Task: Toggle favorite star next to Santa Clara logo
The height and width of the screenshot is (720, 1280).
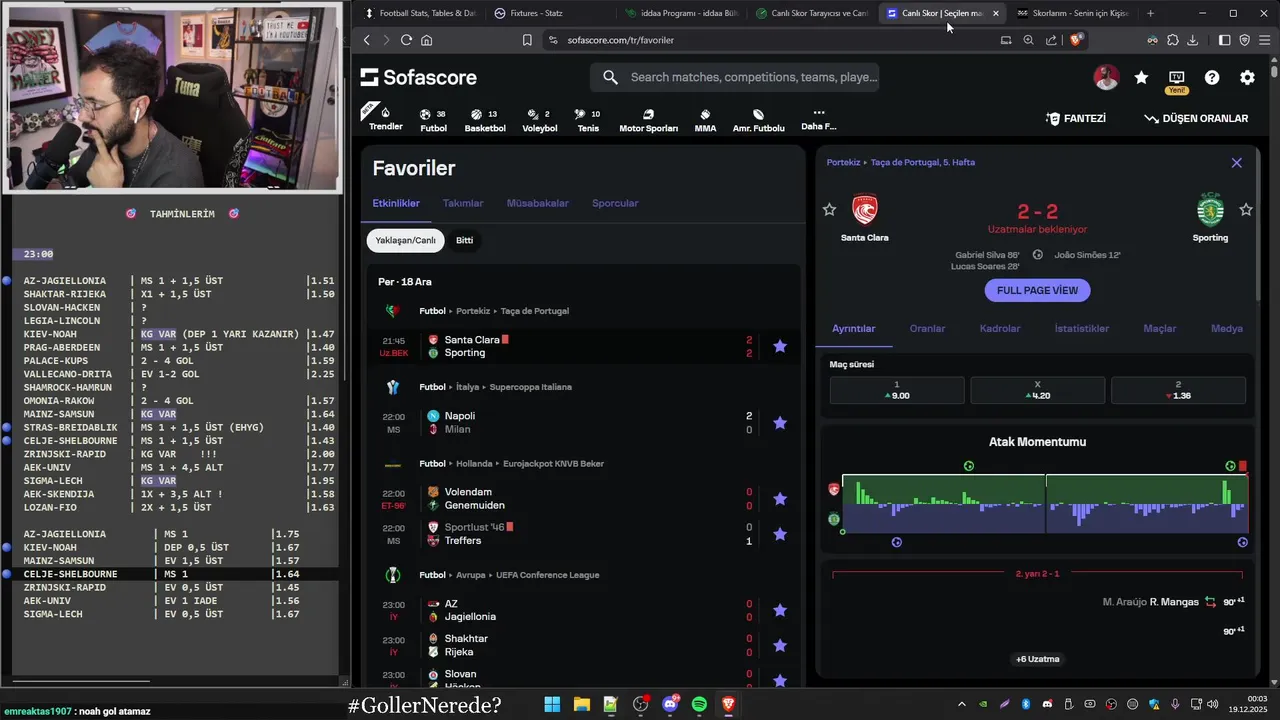Action: pos(829,209)
